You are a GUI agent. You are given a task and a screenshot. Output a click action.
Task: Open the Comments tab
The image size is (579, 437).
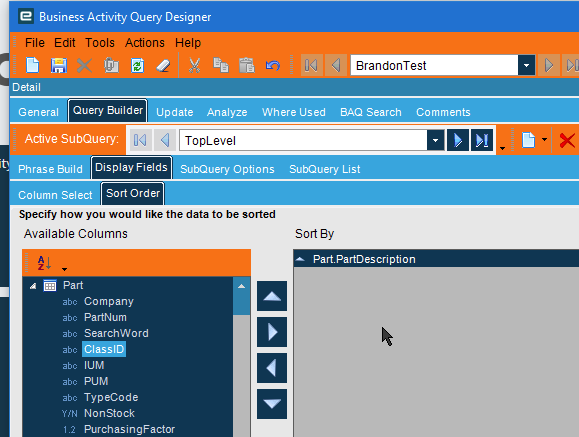point(443,112)
